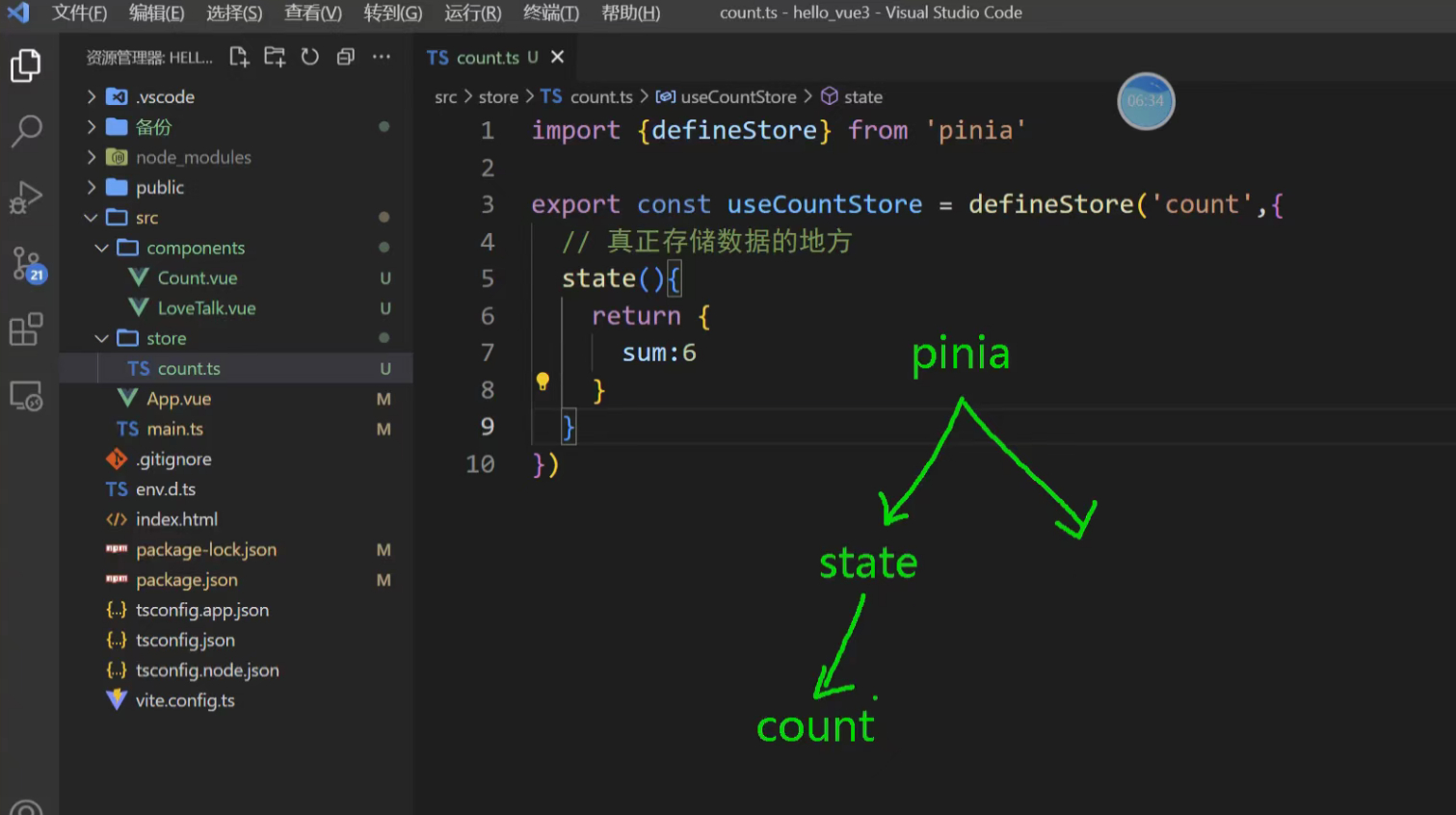Expand the .vscode folder
The height and width of the screenshot is (815, 1456).
(x=91, y=96)
